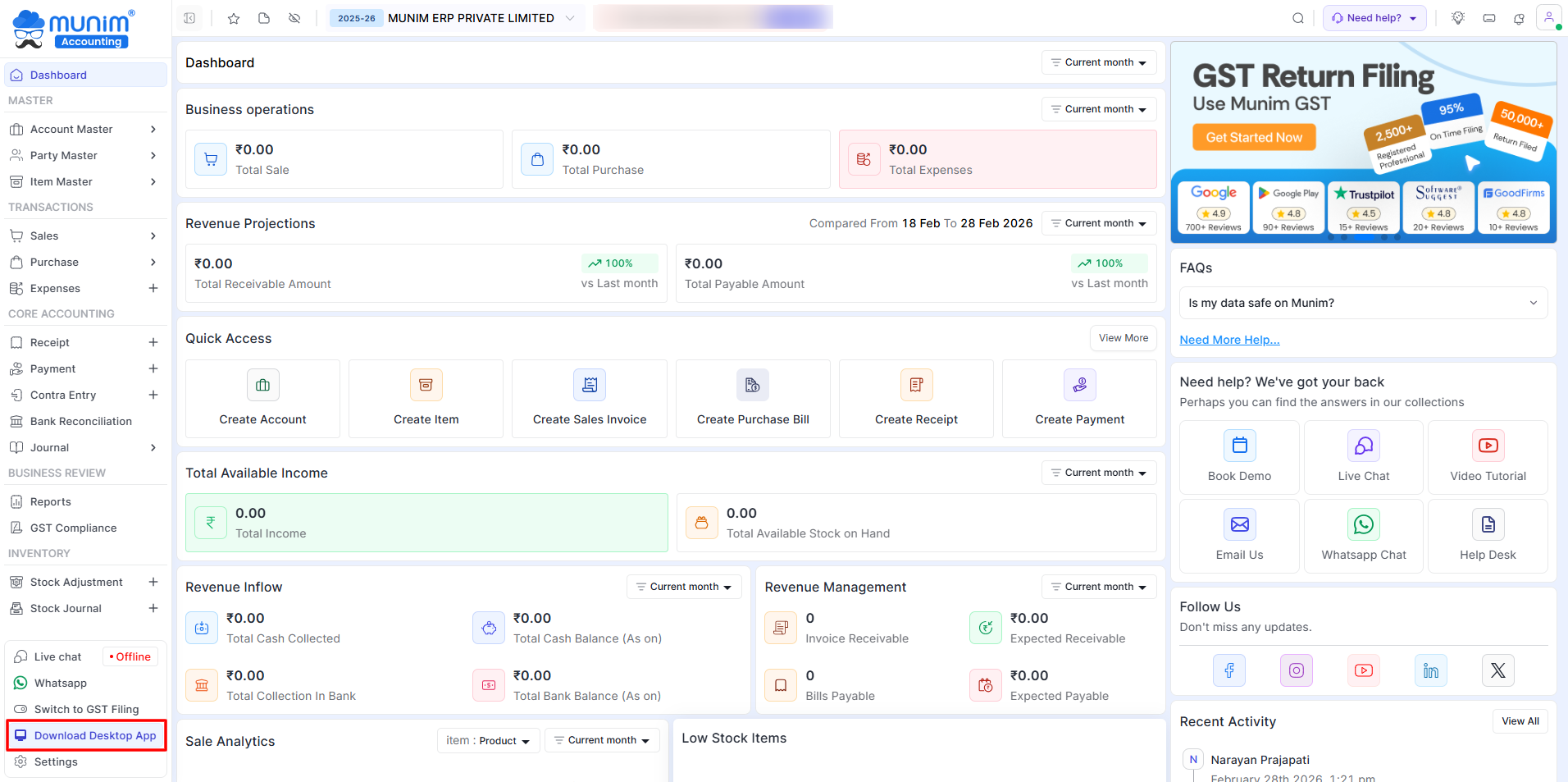The width and height of the screenshot is (1568, 782).
Task: Click the search icon in header
Action: tap(1297, 18)
